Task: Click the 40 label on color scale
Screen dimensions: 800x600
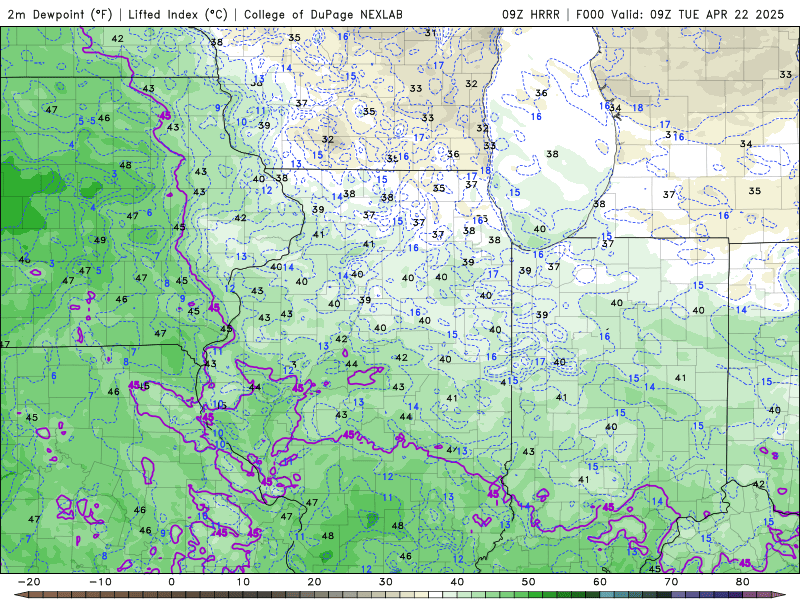Action: 457,582
